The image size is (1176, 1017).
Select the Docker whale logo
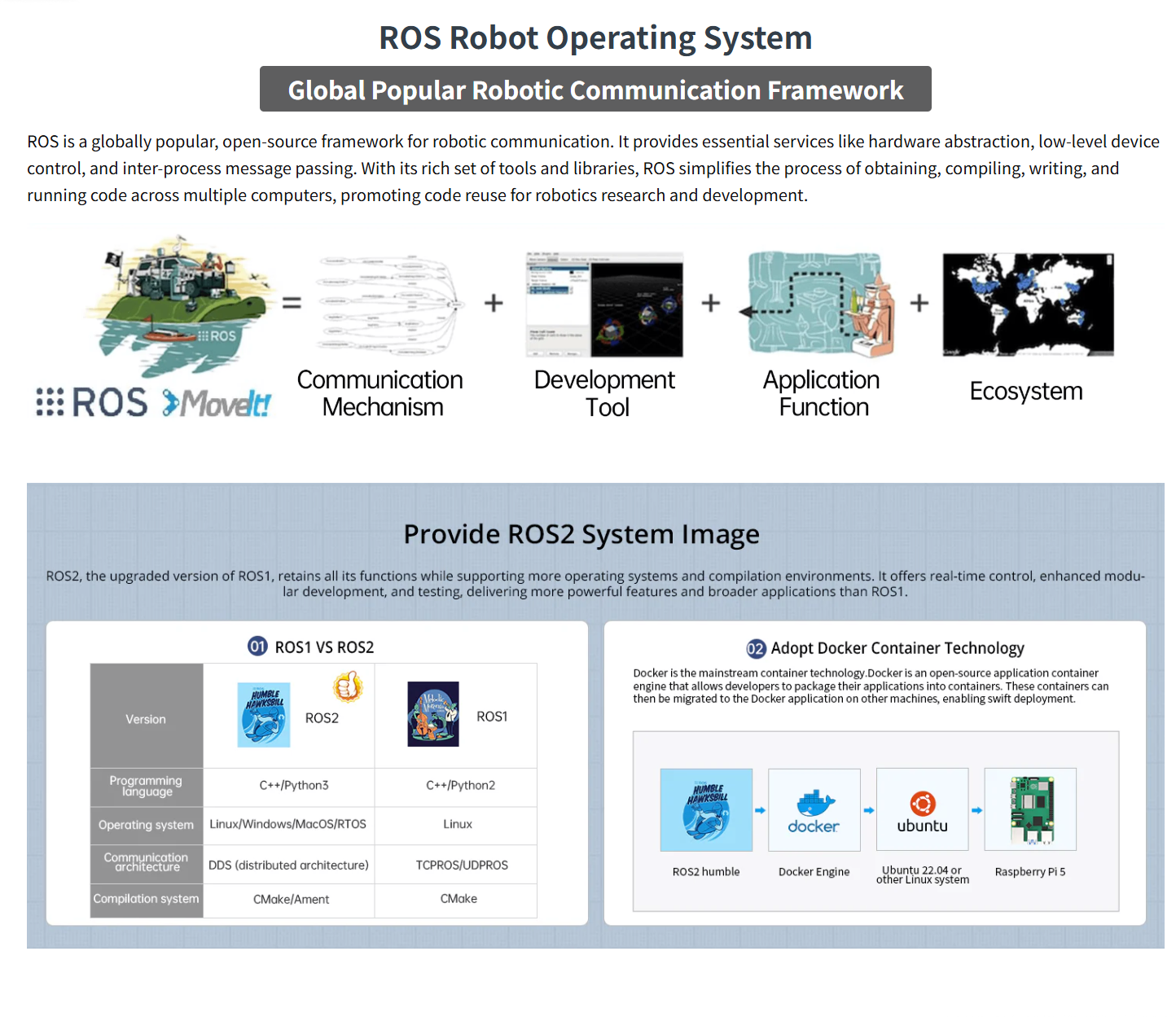coord(814,810)
